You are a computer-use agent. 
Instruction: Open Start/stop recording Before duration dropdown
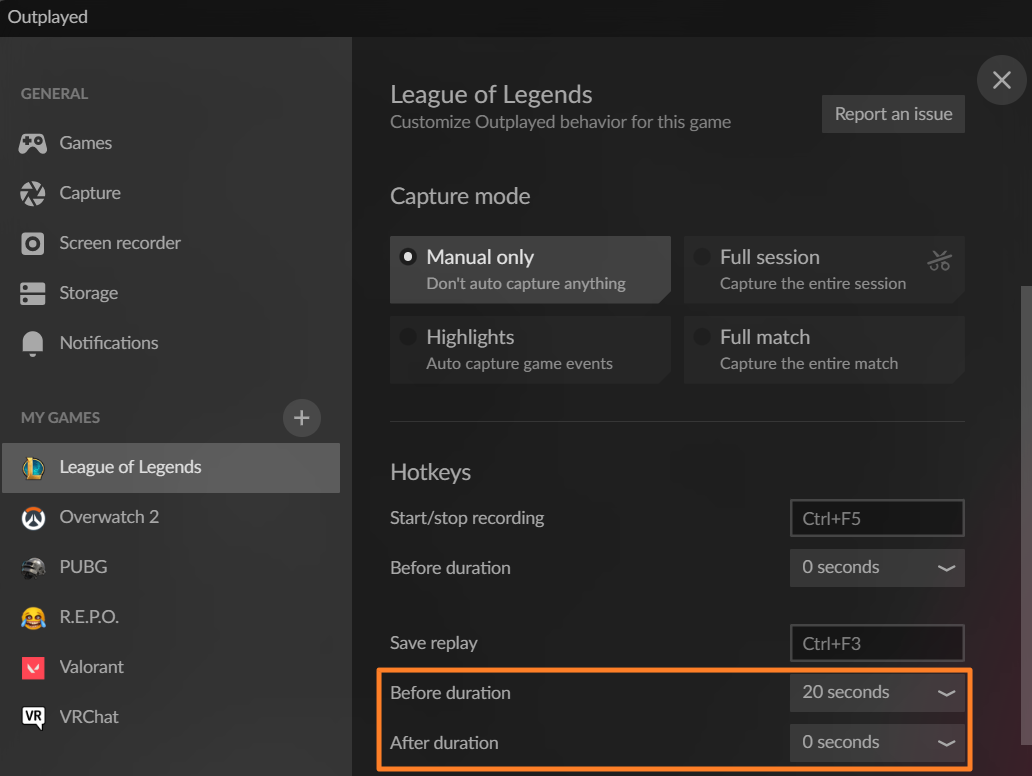click(x=877, y=567)
